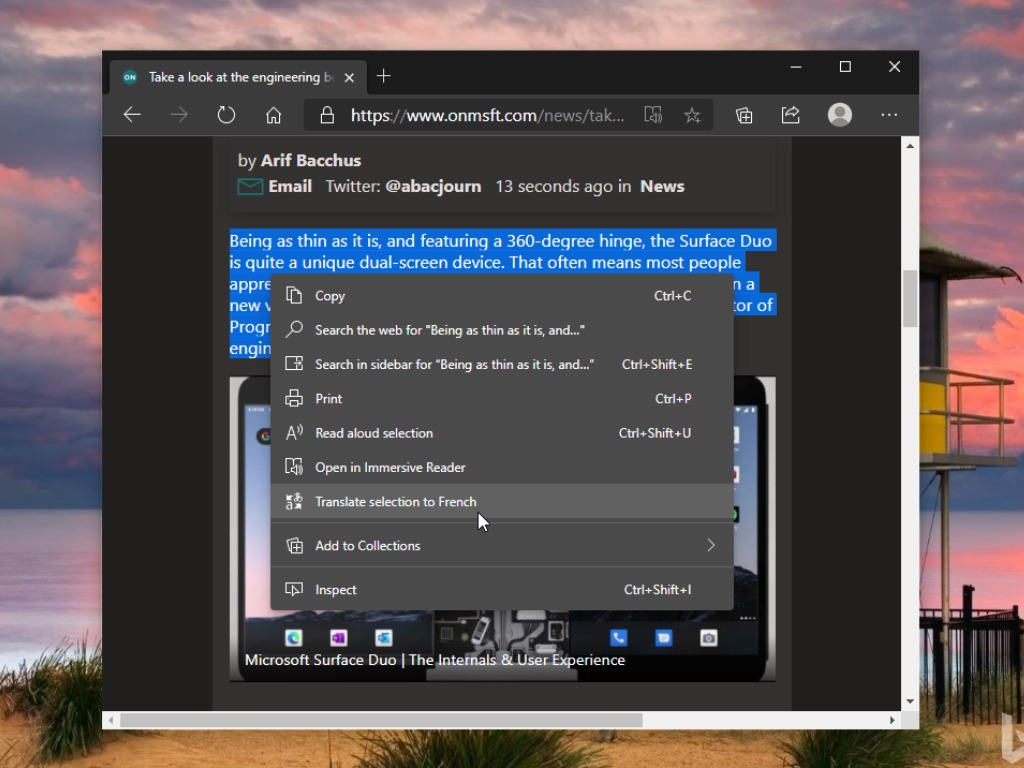Click the OneNote app icon in video thumbnail
The image size is (1024, 768).
point(338,637)
